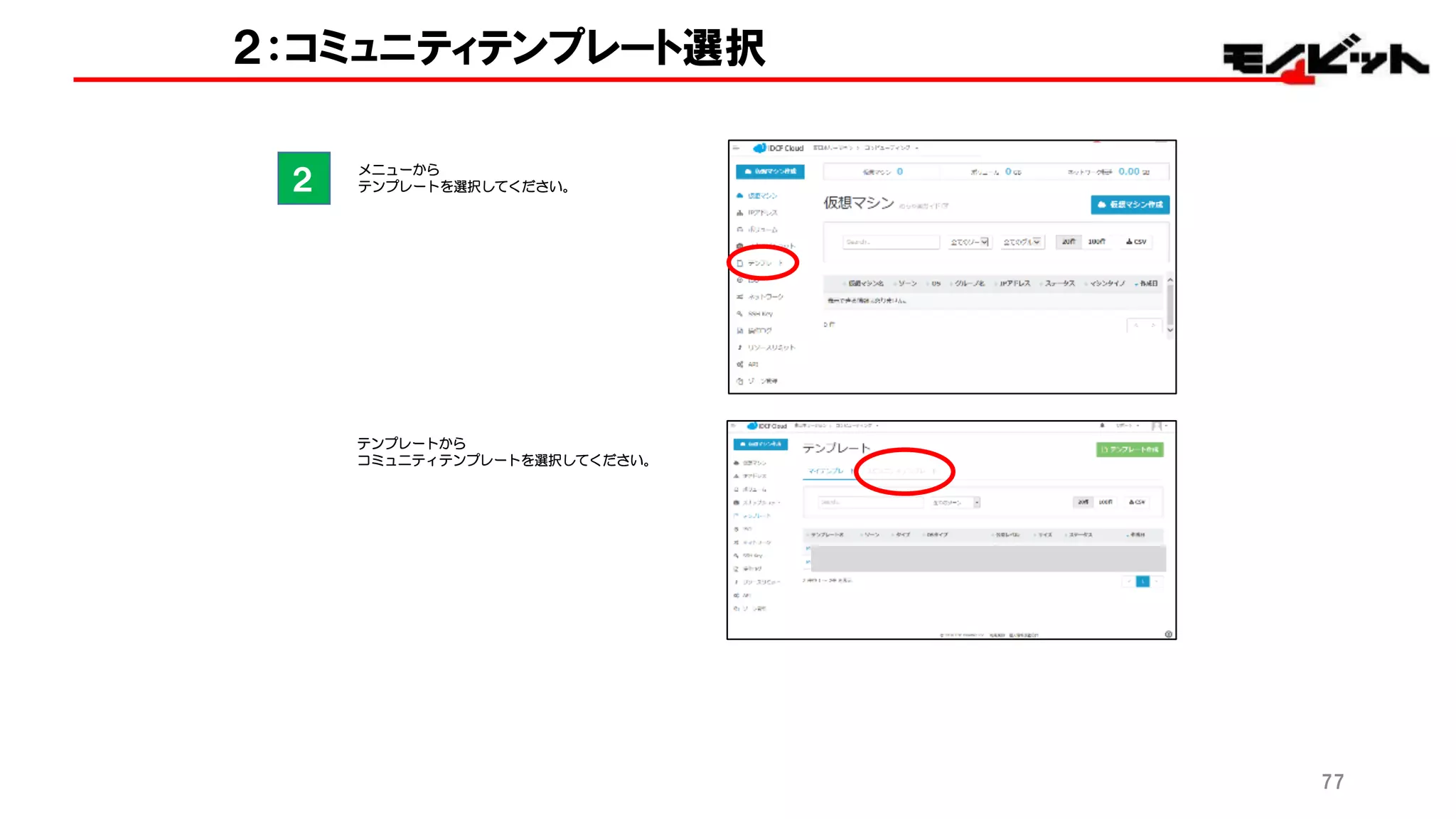This screenshot has width=1456, height=819.
Task: Open IPアドレス sidebar item in upper screenshot
Action: pos(762,213)
